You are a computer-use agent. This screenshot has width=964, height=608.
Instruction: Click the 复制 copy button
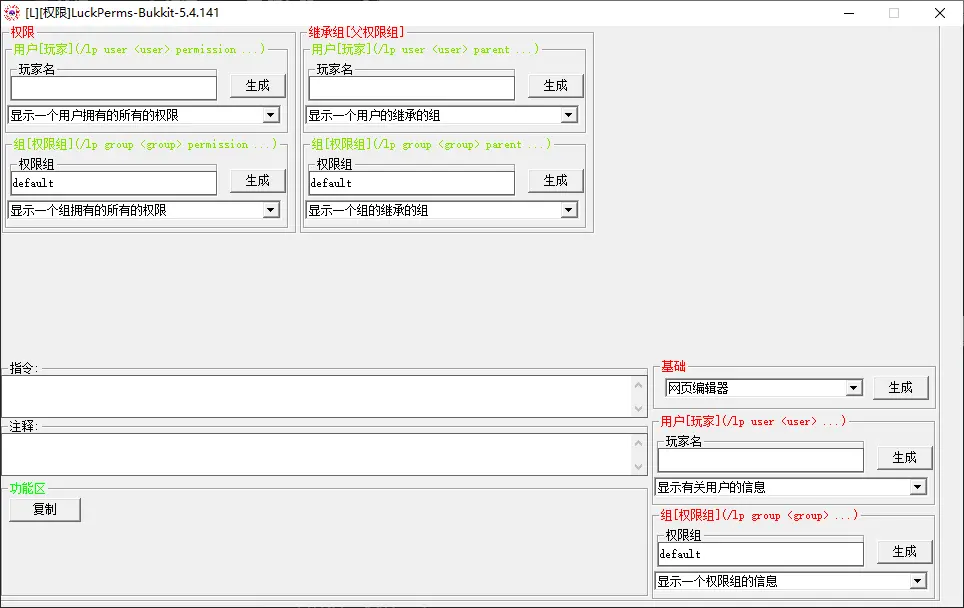click(45, 510)
